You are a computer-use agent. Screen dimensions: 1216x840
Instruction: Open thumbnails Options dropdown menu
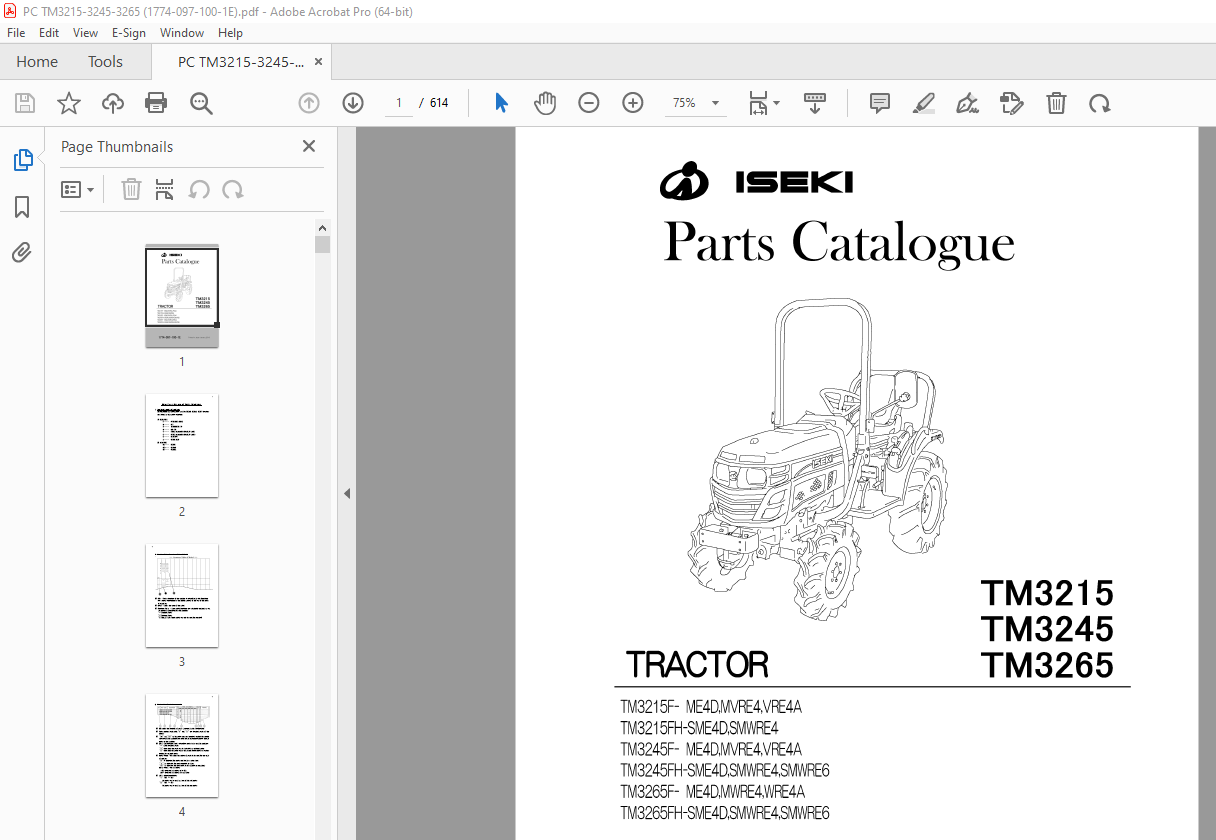(77, 190)
